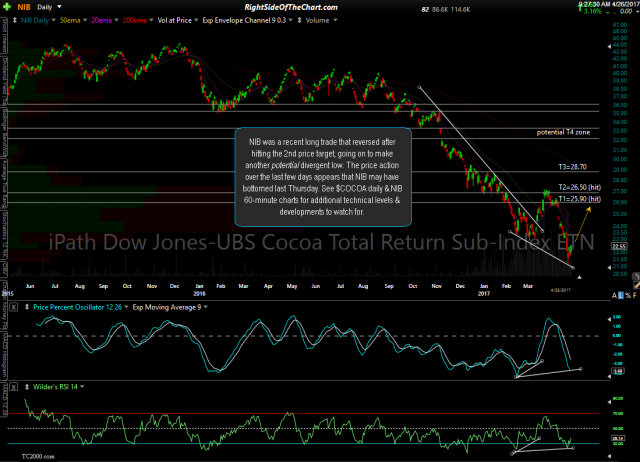Select the Average True Range sidebar tab
The image size is (640, 462).
4,183
